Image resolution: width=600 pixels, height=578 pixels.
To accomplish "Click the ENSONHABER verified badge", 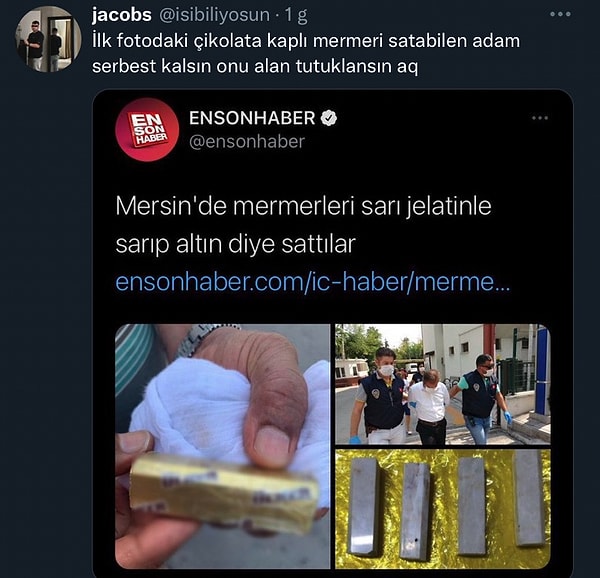I will 328,118.
